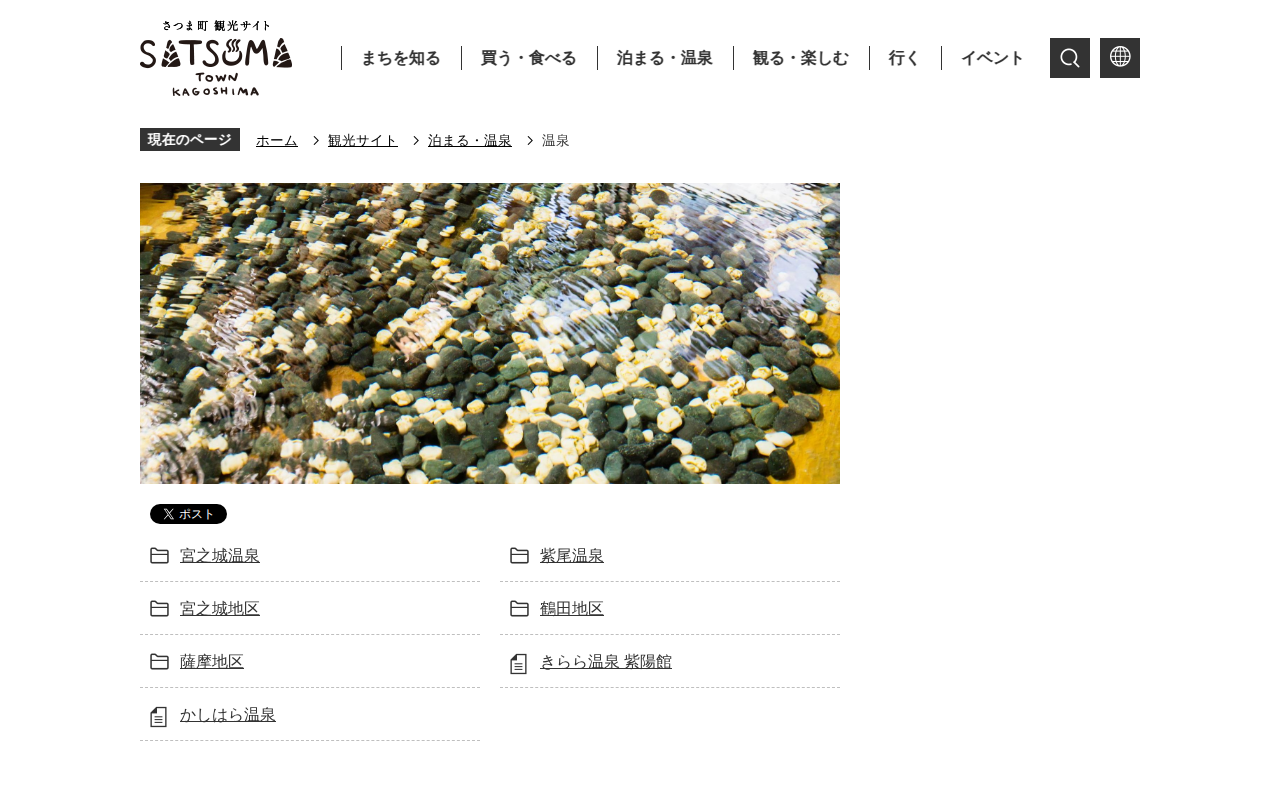Open the まちを知る menu
Image resolution: width=1280 pixels, height=800 pixels.
[x=401, y=58]
